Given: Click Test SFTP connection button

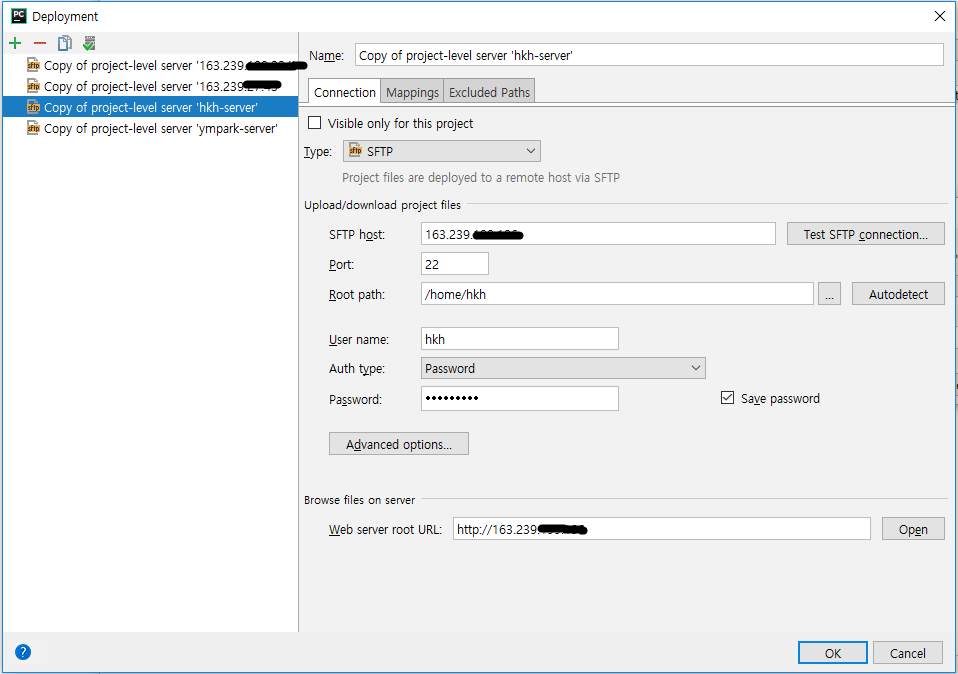Looking at the screenshot, I should click(x=866, y=234).
